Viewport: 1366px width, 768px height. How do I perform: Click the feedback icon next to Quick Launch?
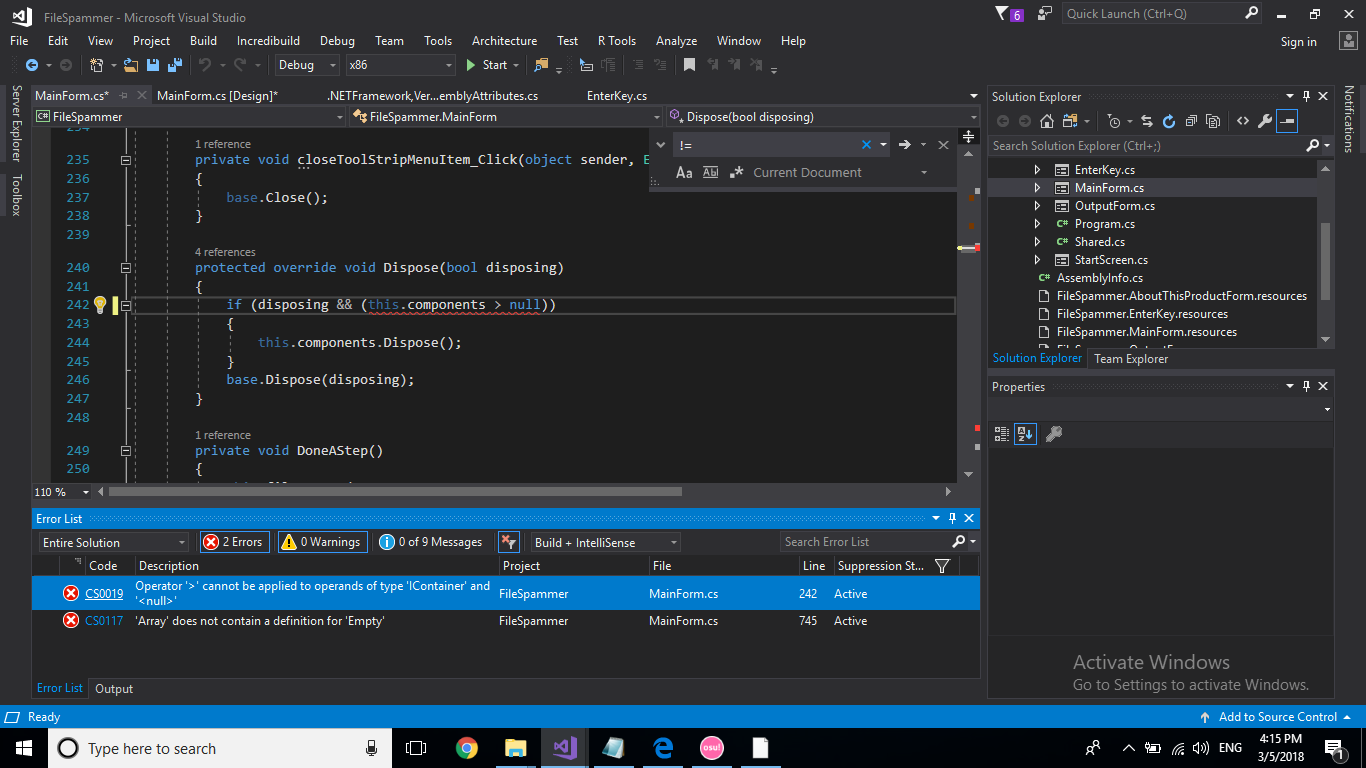coord(1045,14)
